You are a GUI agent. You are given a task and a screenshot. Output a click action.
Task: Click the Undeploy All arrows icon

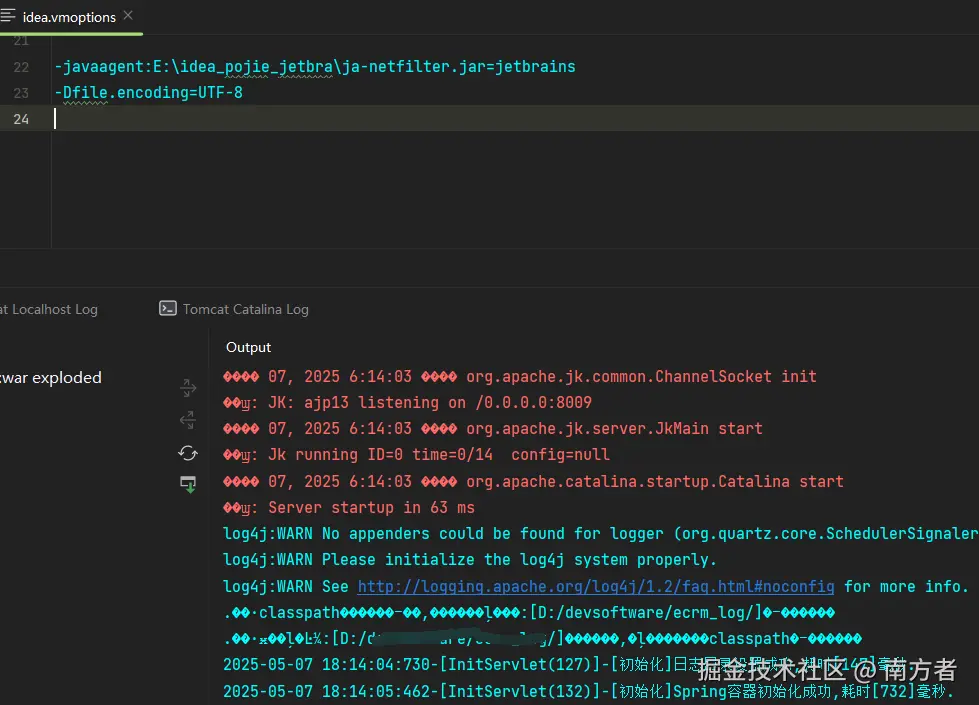pyautogui.click(x=187, y=420)
